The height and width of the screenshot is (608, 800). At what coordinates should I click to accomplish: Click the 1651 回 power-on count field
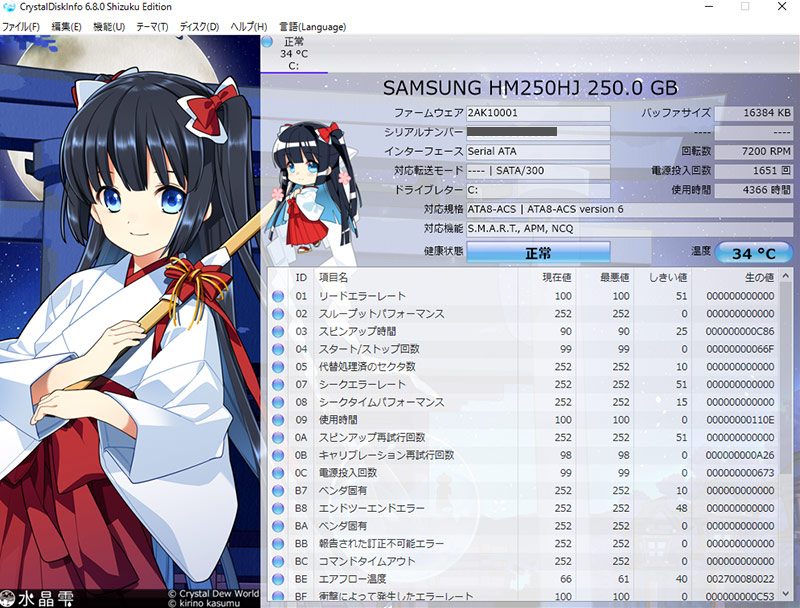point(754,171)
